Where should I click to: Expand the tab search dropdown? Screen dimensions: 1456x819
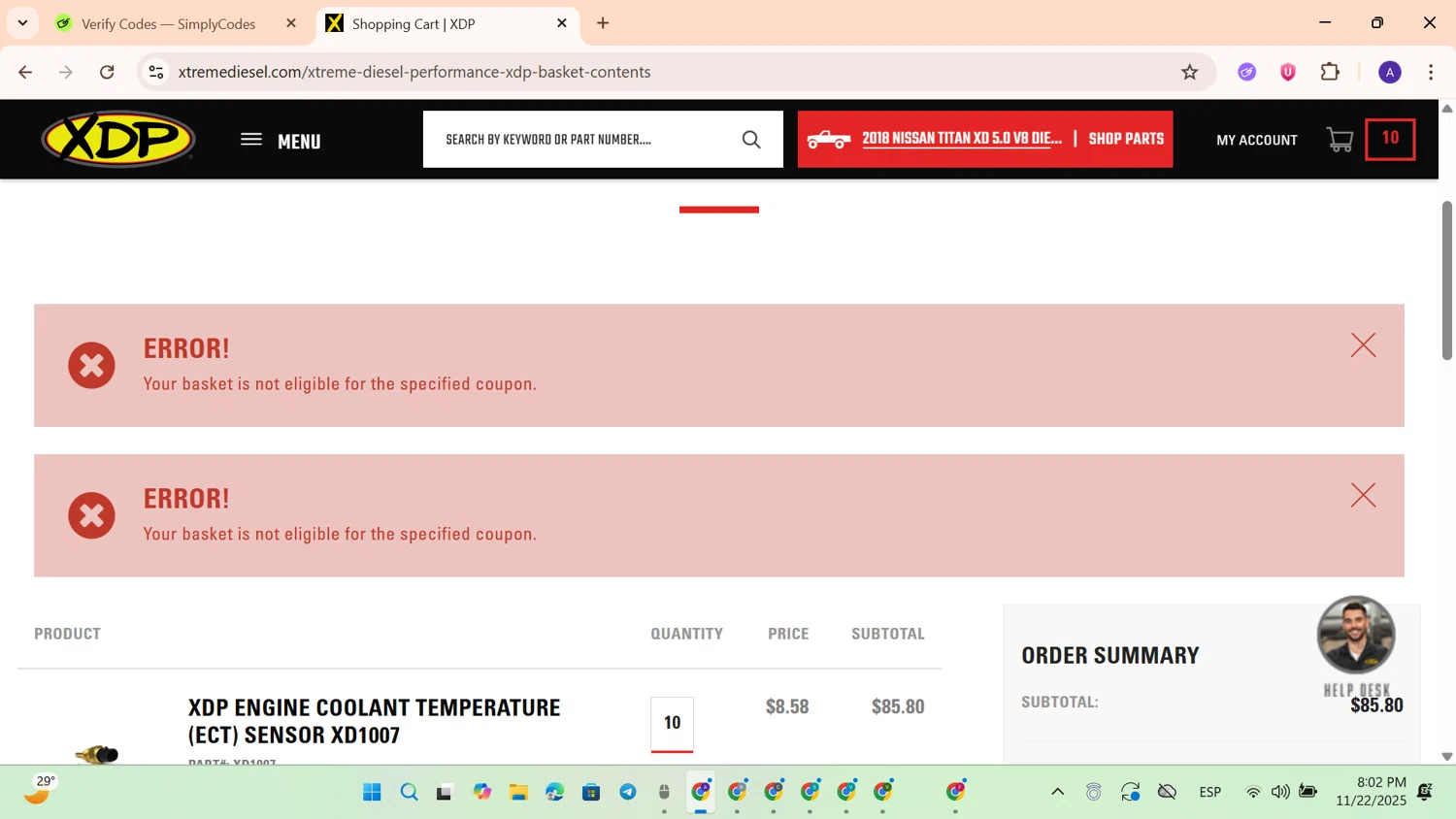tap(22, 23)
